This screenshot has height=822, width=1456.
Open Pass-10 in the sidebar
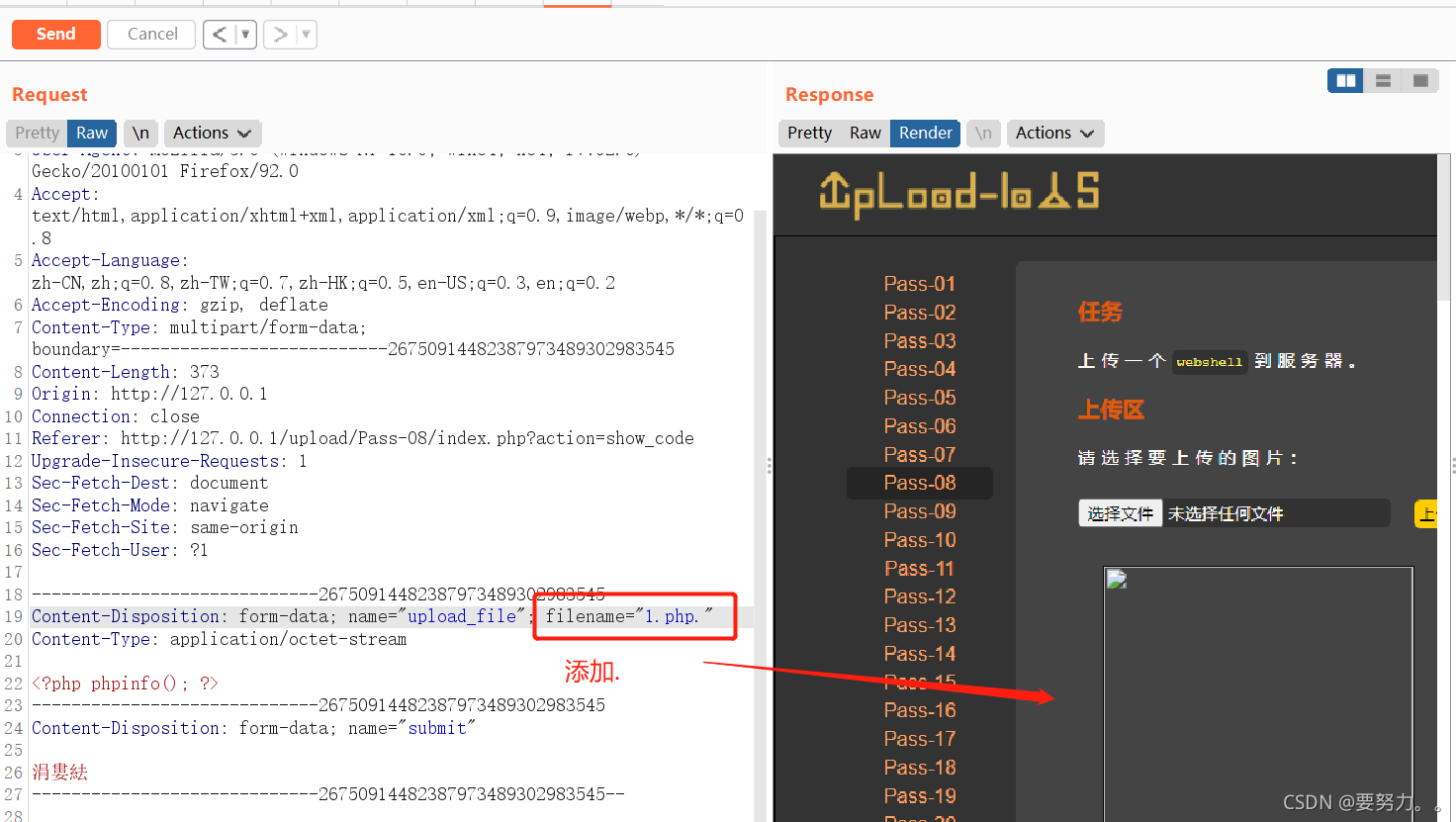[x=920, y=540]
